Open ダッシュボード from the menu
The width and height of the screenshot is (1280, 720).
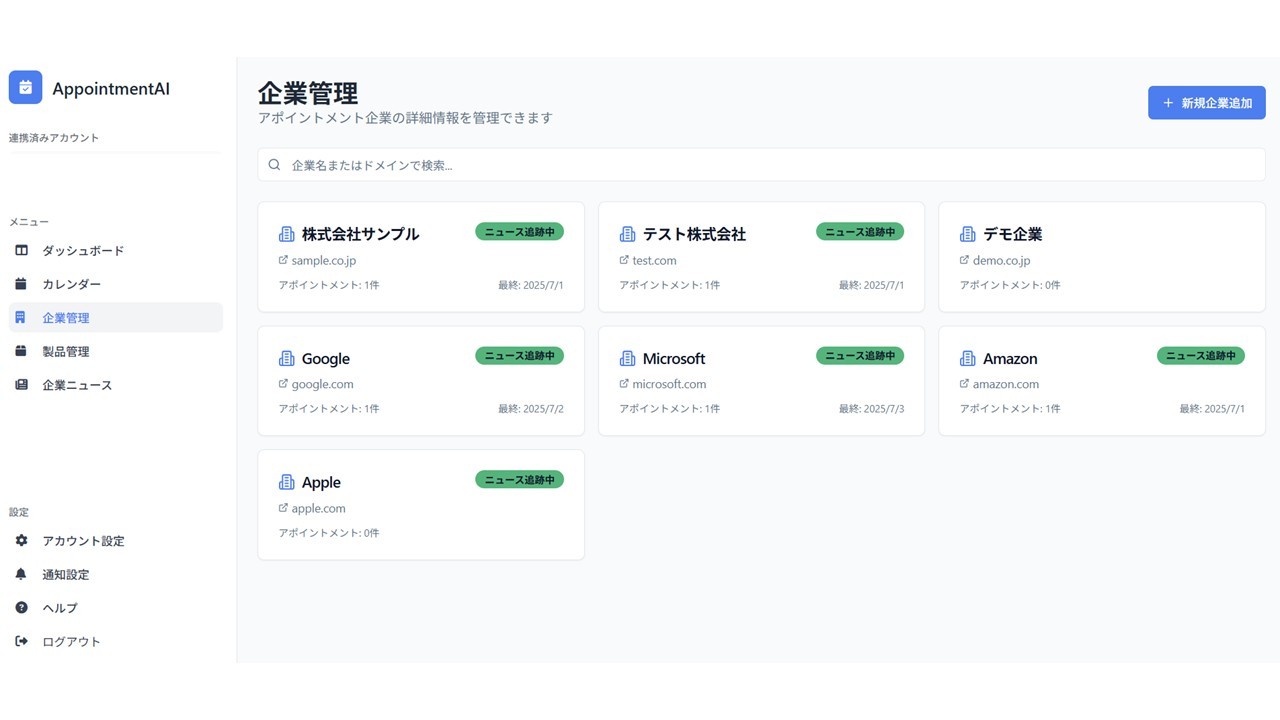pyautogui.click(x=116, y=251)
